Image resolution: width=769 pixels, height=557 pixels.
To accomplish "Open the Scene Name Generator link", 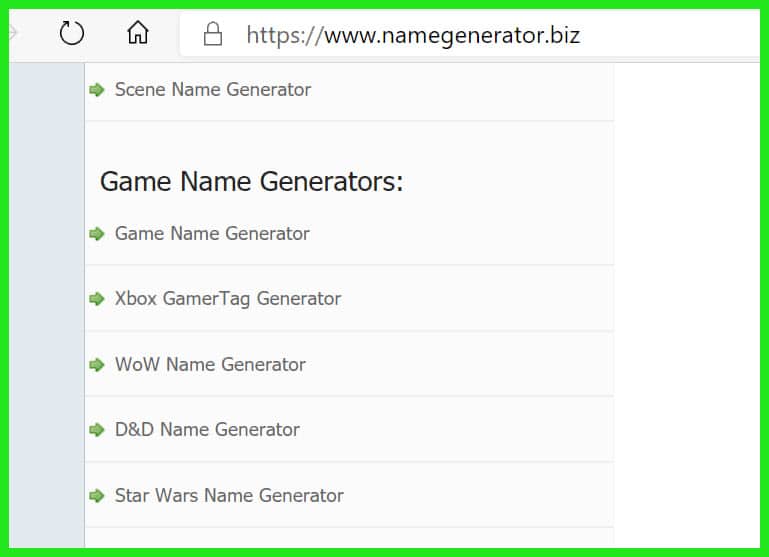I will (213, 90).
